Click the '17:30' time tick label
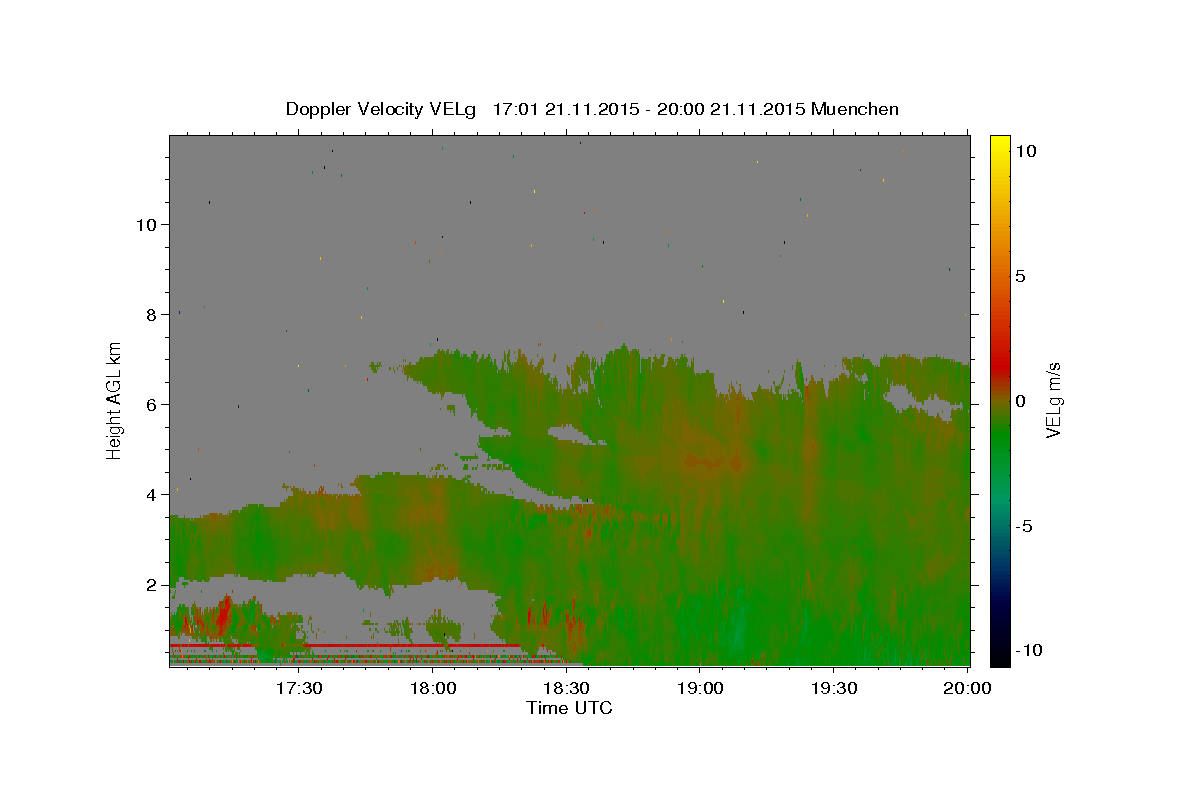Screen dimensions: 1200x800 point(299,688)
